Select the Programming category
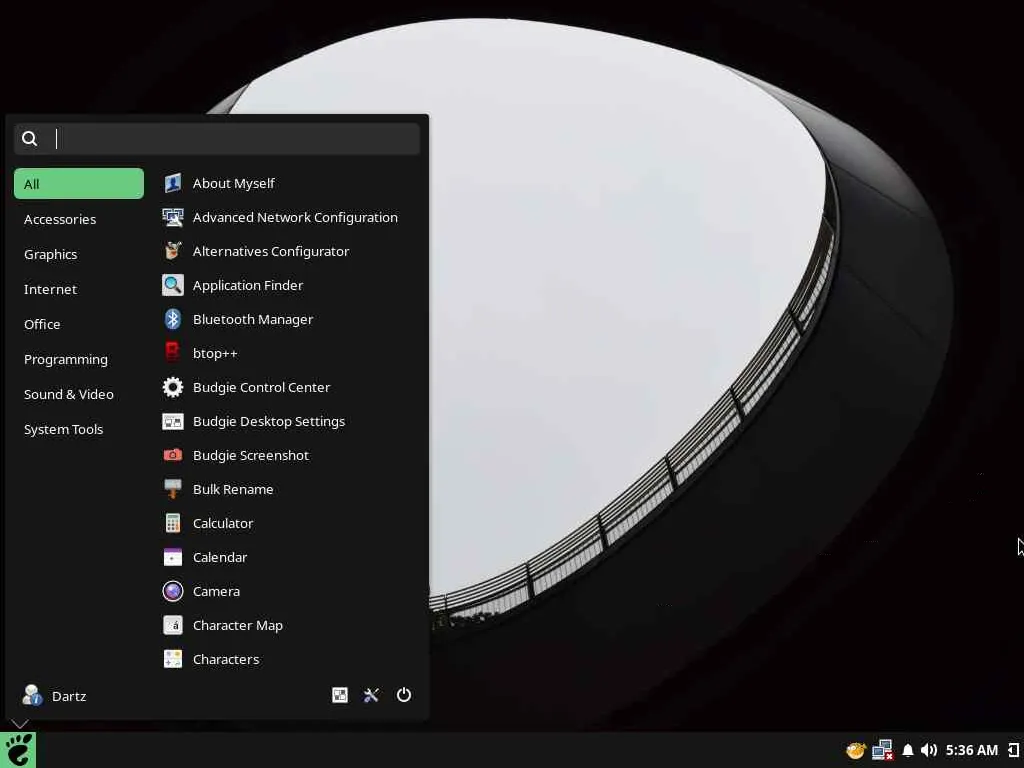Viewport: 1024px width, 768px height. click(79, 359)
